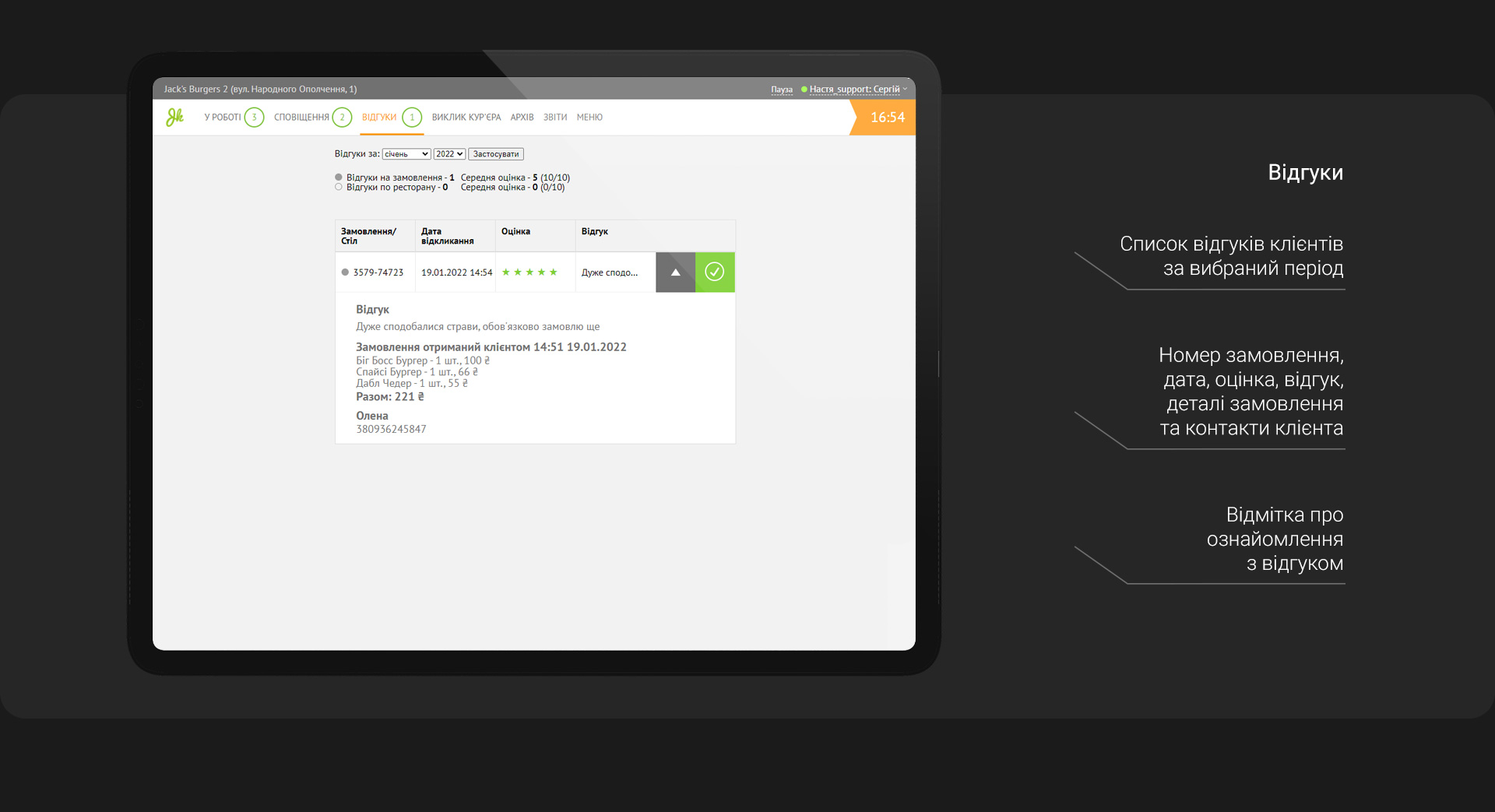This screenshot has height=812, width=1495.
Task: Select the Відгуки по ресторану radio button
Action: [339, 187]
